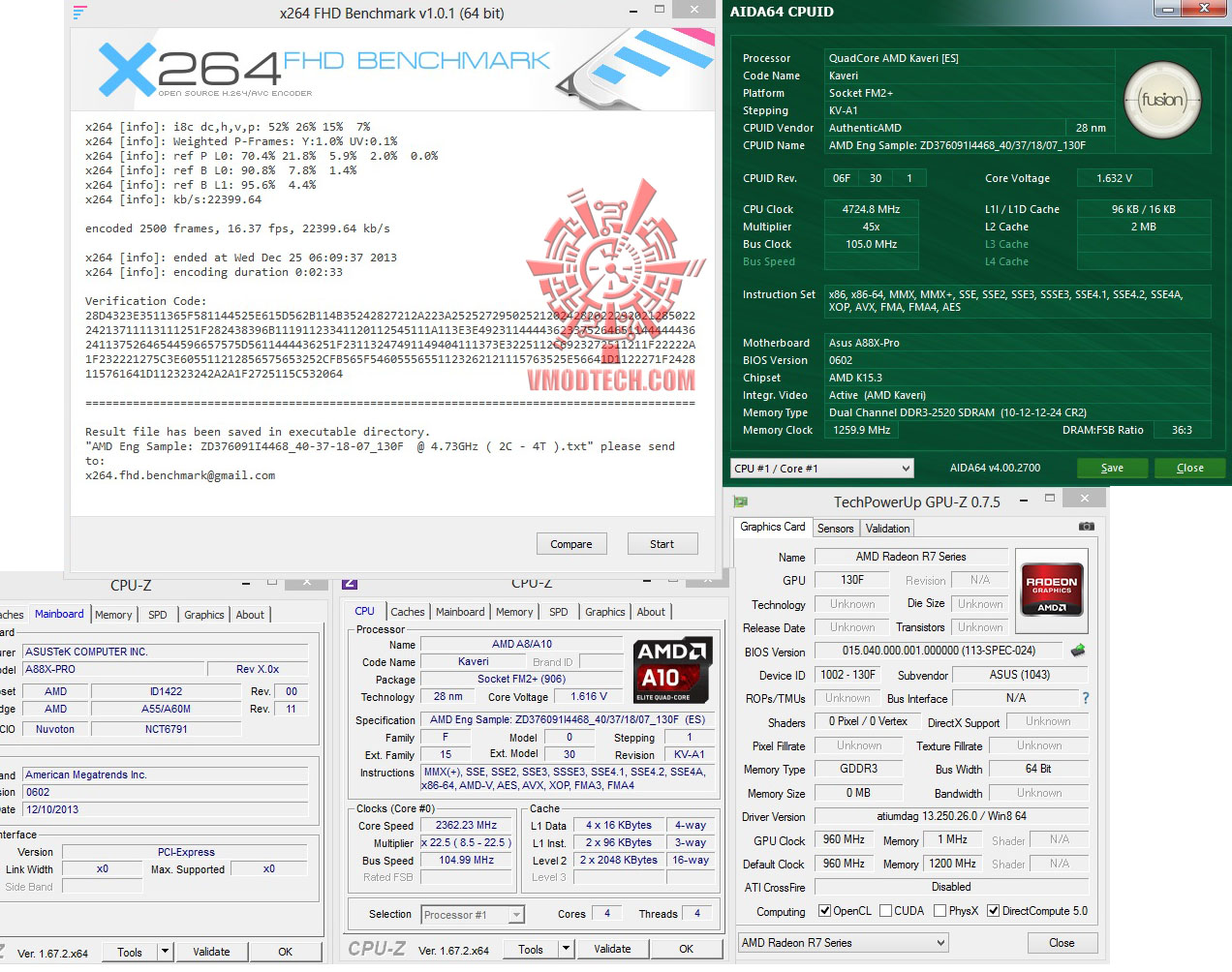This screenshot has height=972, width=1232.
Task: Select the Mainboard tab in left CPU-Z
Action: [59, 614]
